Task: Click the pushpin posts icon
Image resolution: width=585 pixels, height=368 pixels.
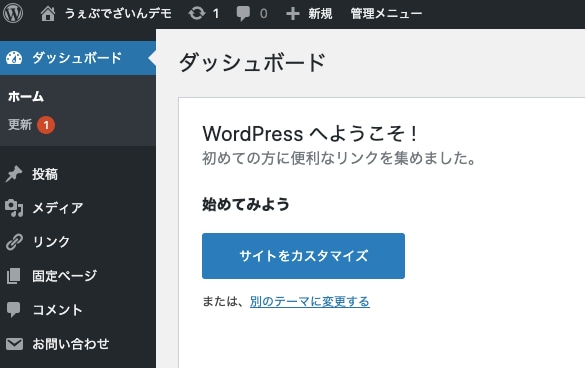Action: pos(14,174)
